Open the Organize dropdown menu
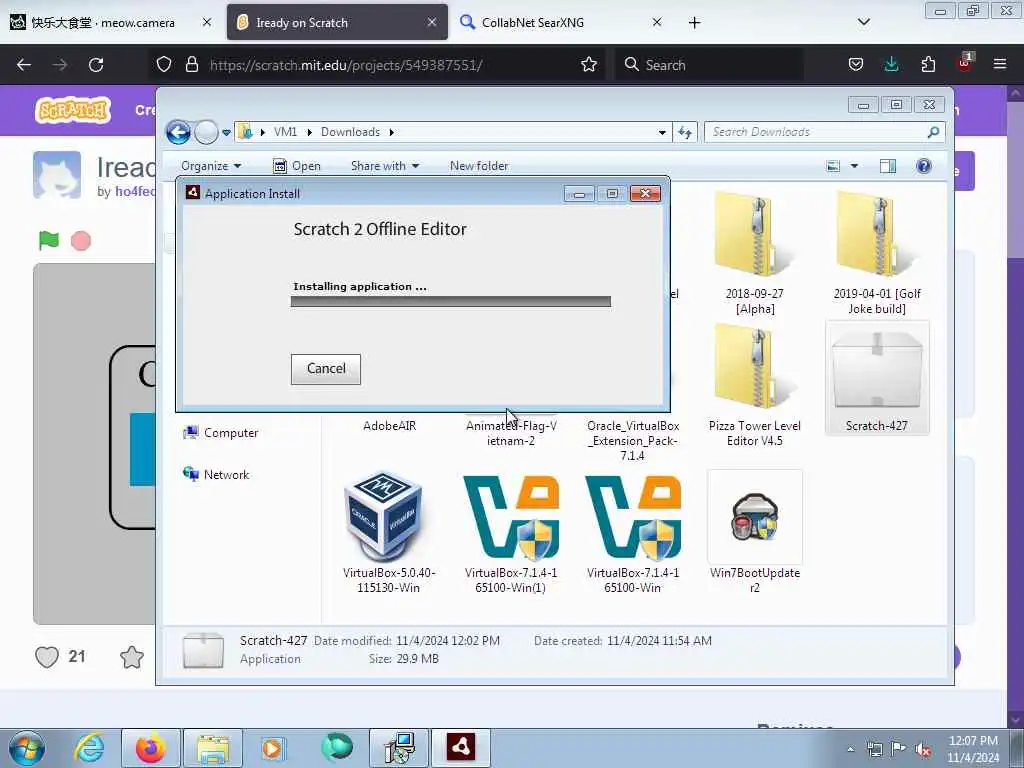This screenshot has height=768, width=1024. (211, 166)
